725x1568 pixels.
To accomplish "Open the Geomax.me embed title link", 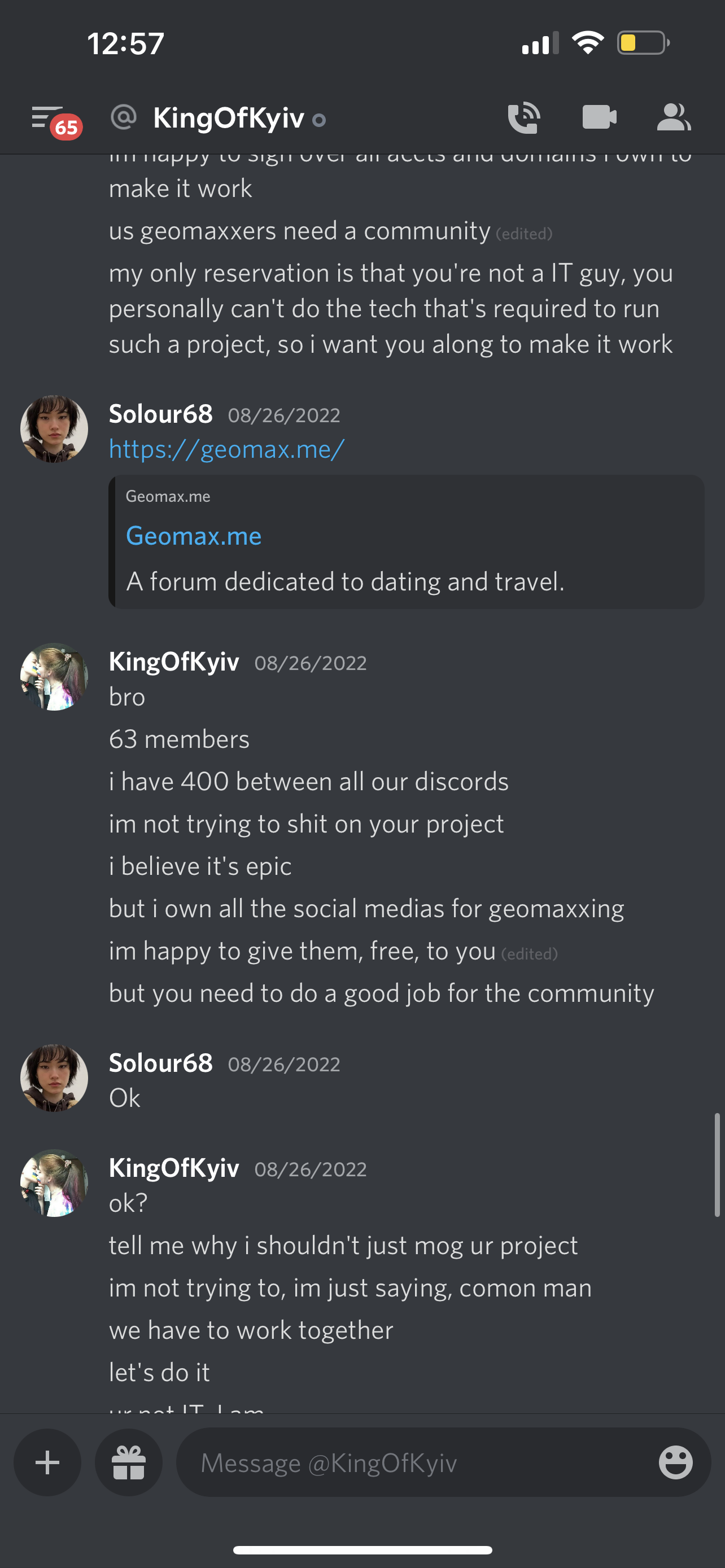I will click(194, 536).
